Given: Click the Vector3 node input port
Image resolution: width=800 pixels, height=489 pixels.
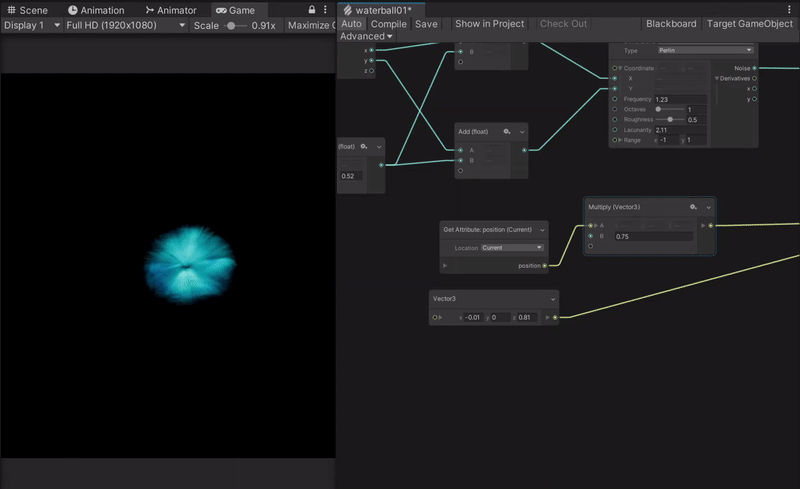Looking at the screenshot, I should (434, 317).
